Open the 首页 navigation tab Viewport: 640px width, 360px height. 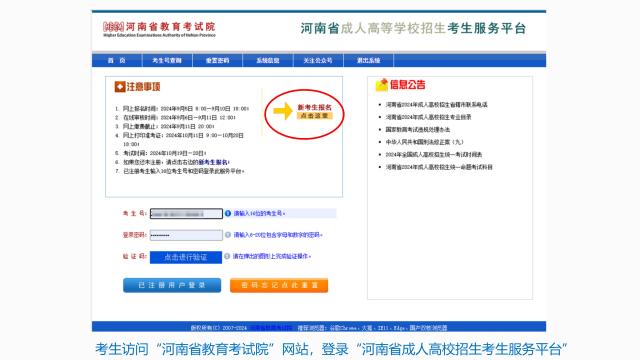[x=117, y=60]
